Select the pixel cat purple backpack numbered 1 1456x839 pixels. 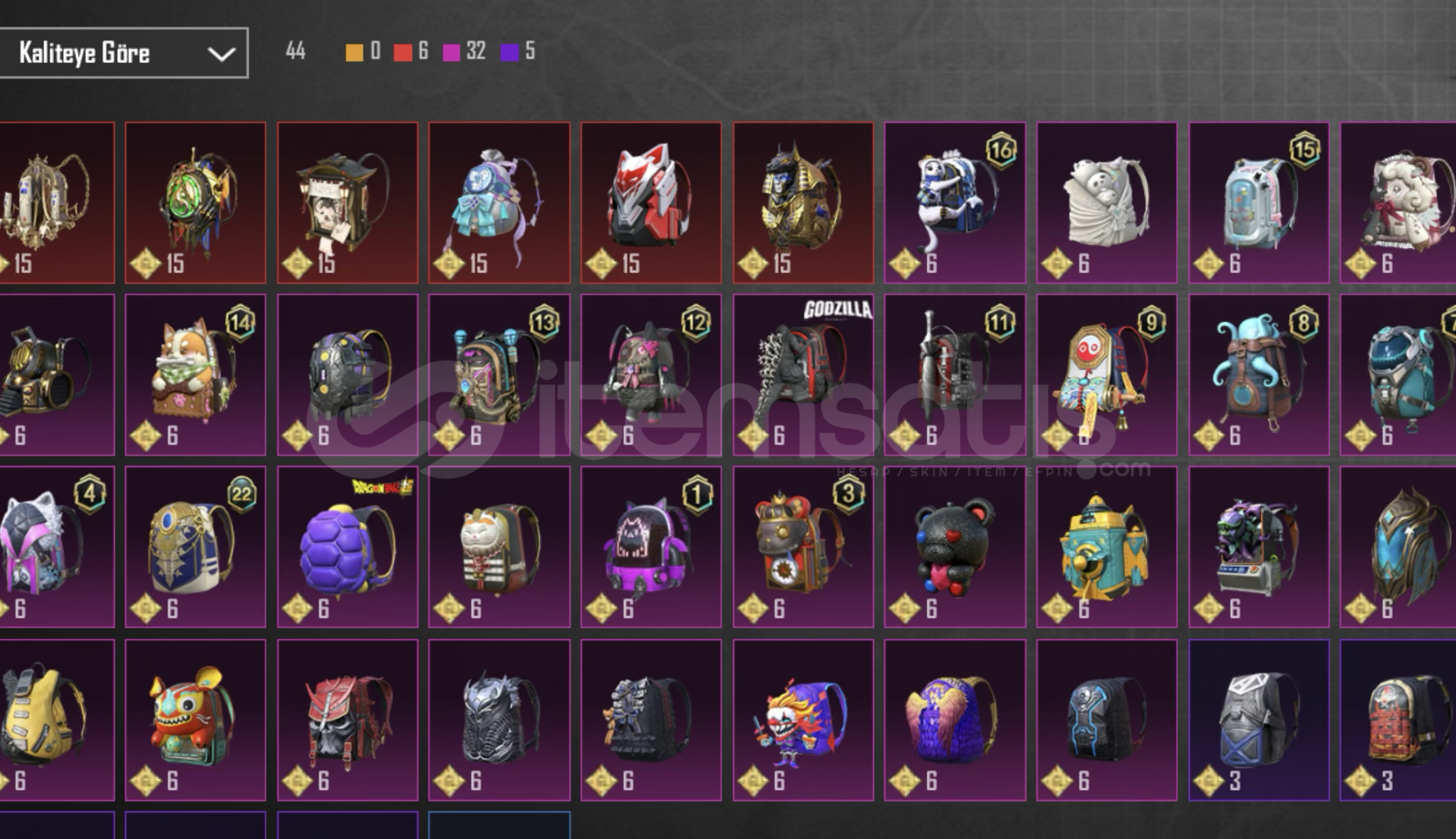pyautogui.click(x=651, y=546)
